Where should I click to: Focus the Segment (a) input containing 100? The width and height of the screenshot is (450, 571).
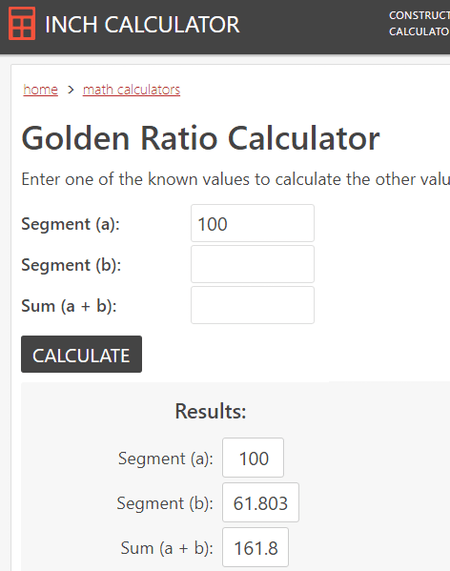click(253, 223)
